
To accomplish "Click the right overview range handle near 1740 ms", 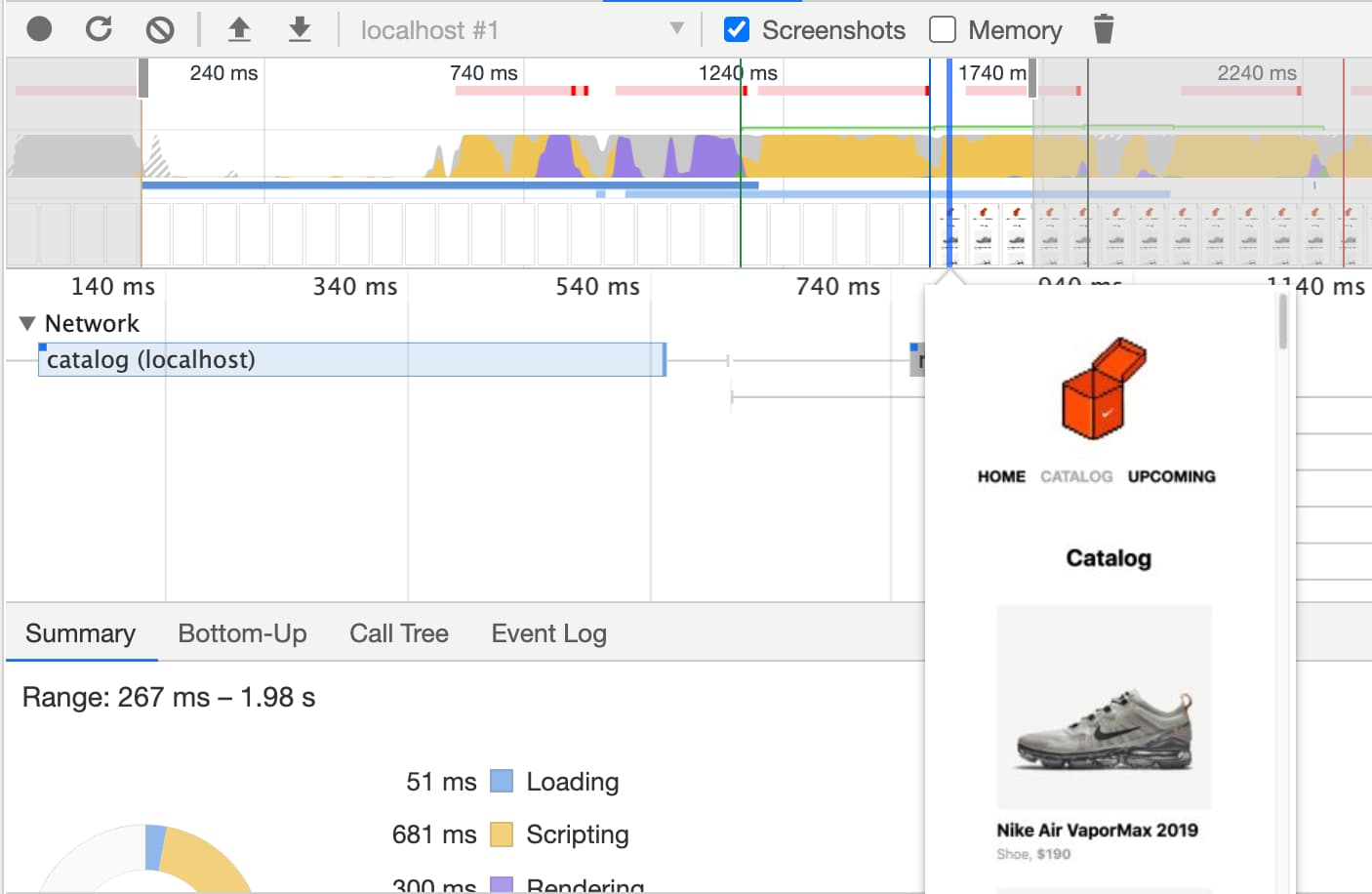I will [1032, 78].
